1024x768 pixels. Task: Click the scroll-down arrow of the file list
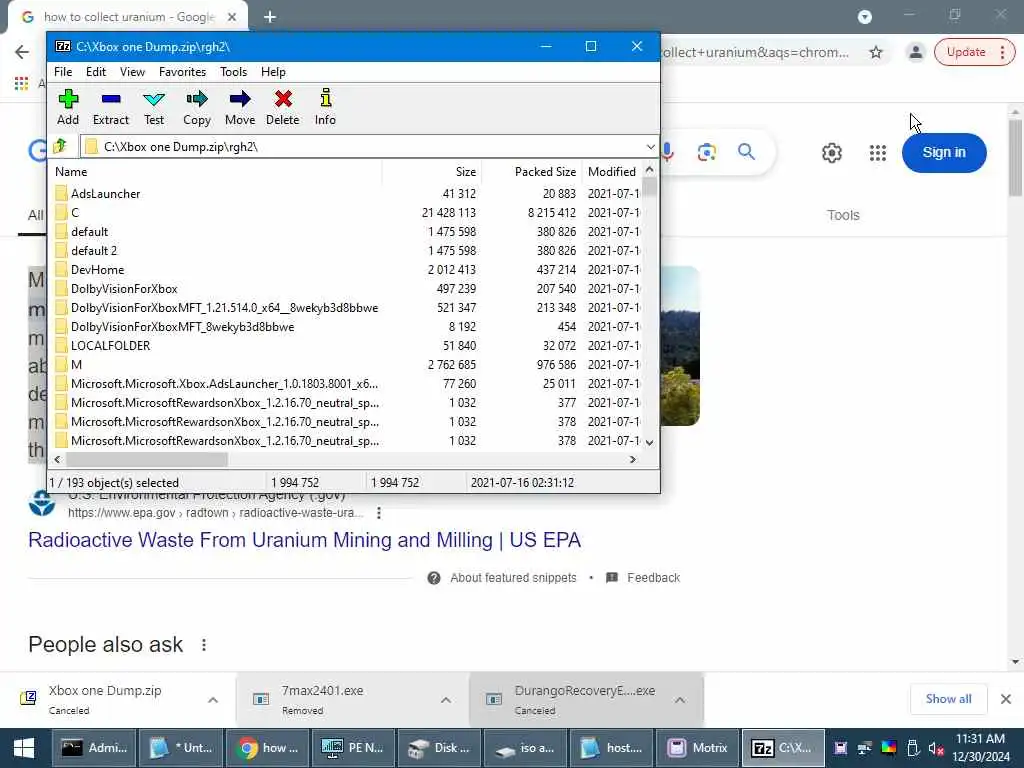[649, 442]
